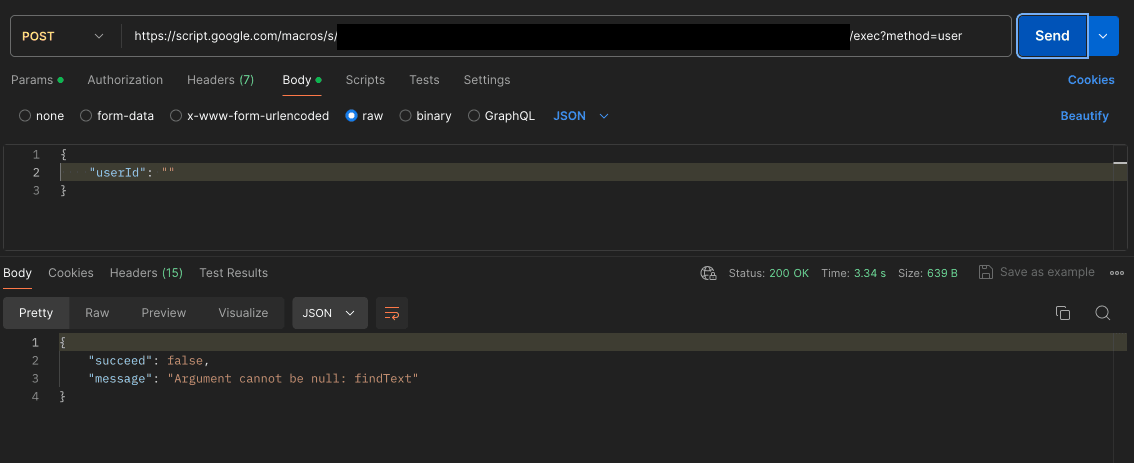Screen dimensions: 1134x463
Task: Select the none body type radio
Action: coord(25,116)
